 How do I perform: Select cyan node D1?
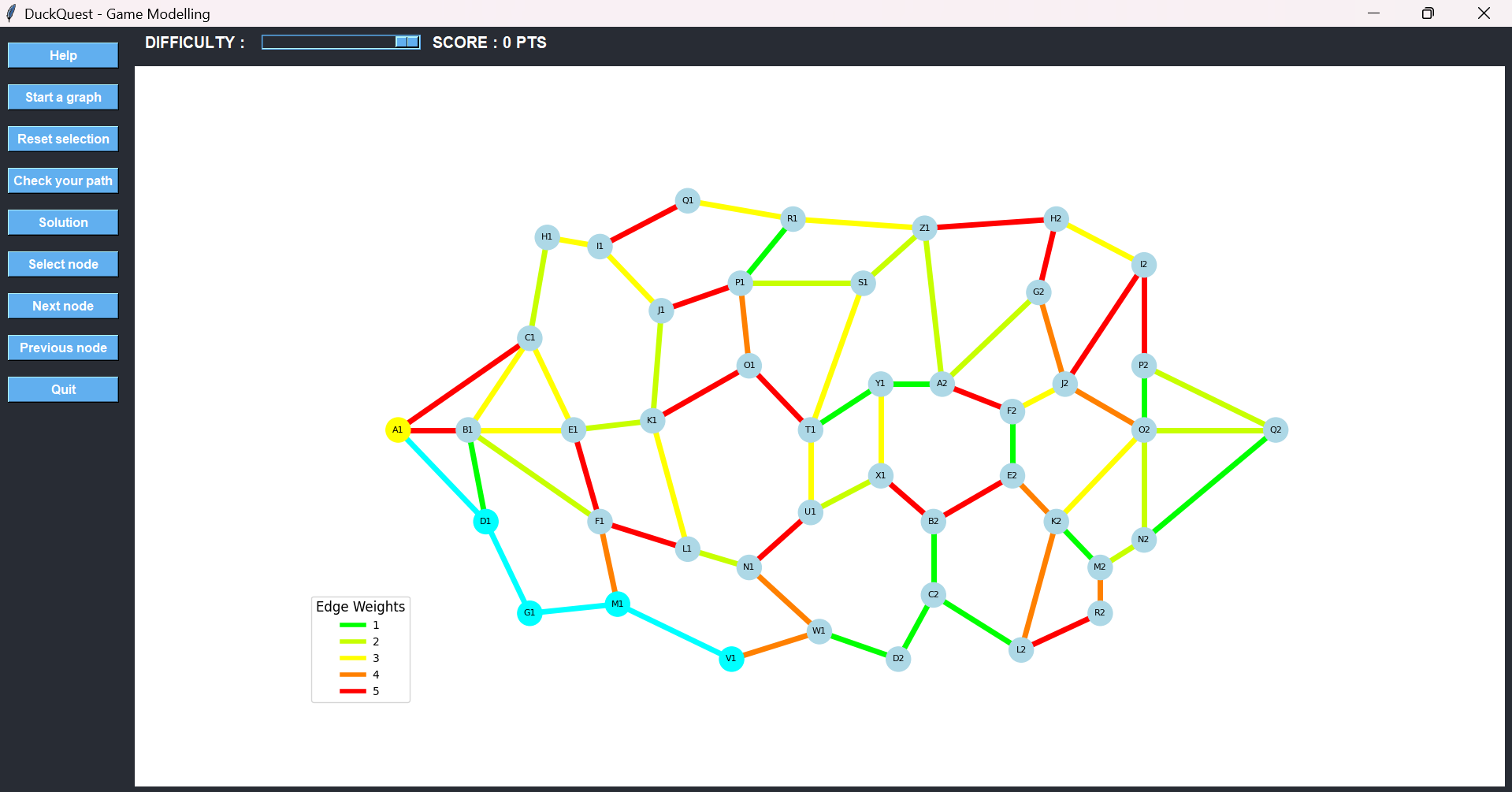tap(485, 521)
